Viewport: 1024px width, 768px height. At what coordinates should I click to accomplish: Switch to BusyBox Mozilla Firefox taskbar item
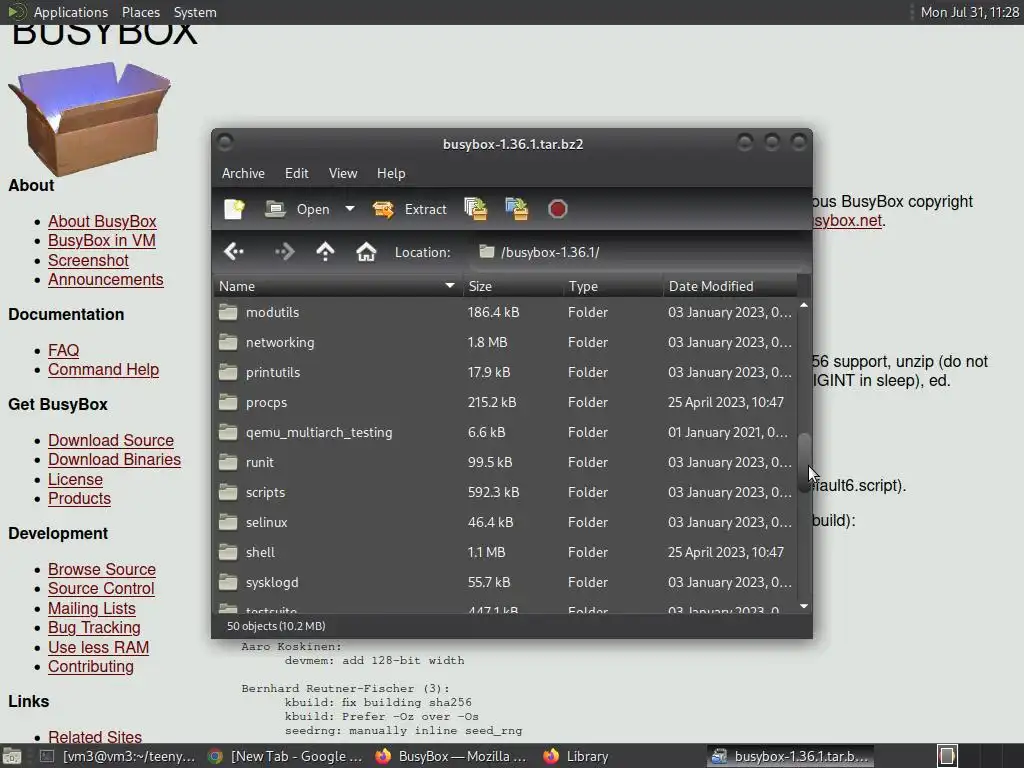click(x=452, y=756)
